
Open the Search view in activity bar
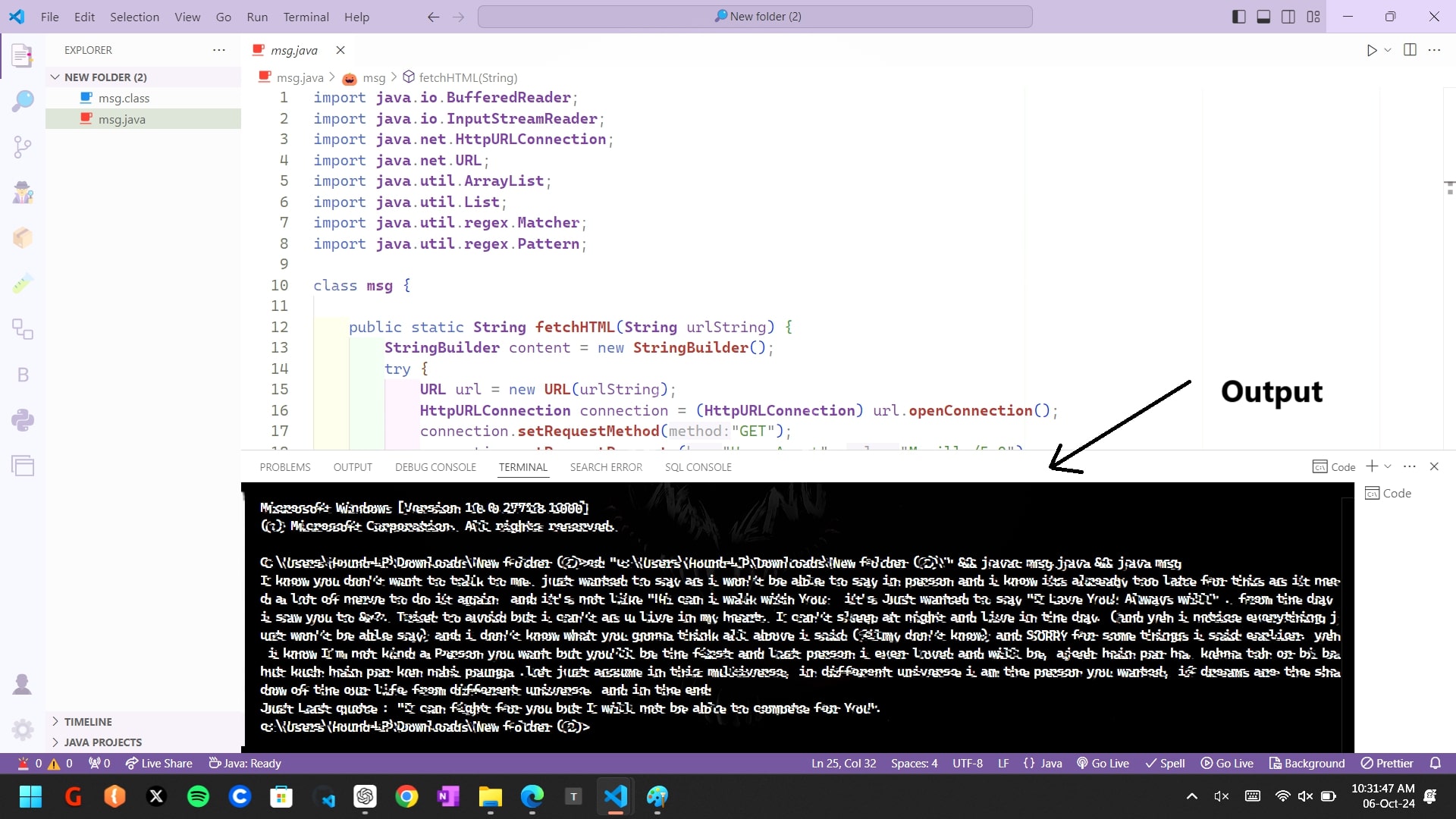[x=23, y=101]
